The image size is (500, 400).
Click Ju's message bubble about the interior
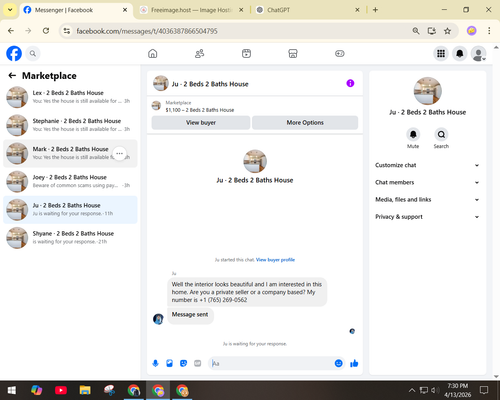[x=247, y=292]
